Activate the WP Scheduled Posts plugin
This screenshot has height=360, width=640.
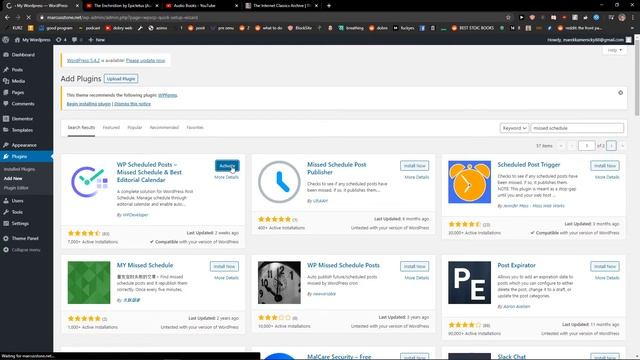pyautogui.click(x=227, y=166)
